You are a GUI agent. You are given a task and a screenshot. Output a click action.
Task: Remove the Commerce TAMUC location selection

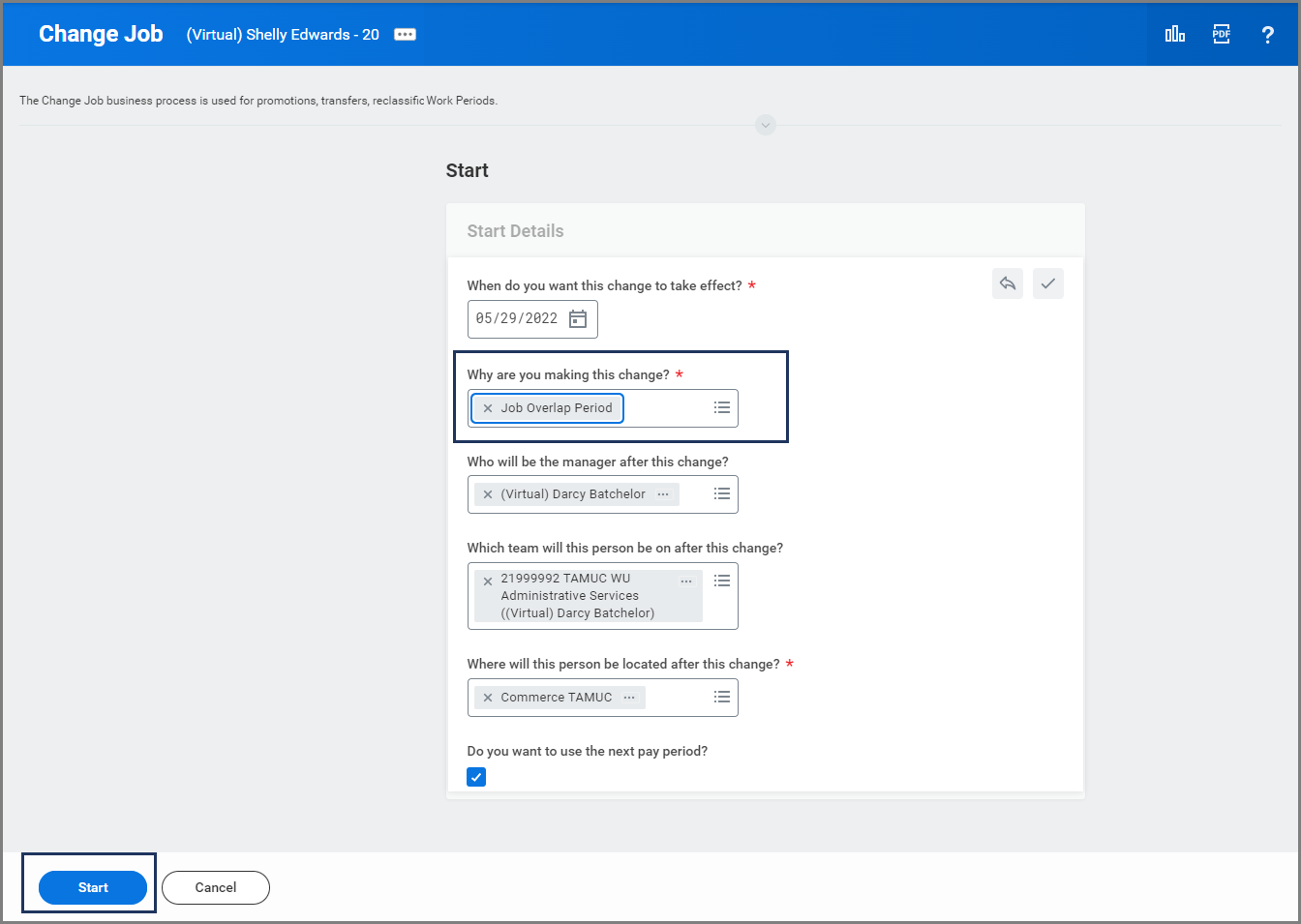point(488,698)
